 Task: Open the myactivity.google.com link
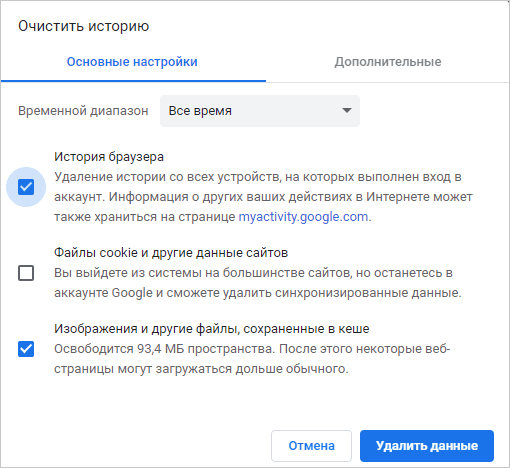click(x=303, y=217)
